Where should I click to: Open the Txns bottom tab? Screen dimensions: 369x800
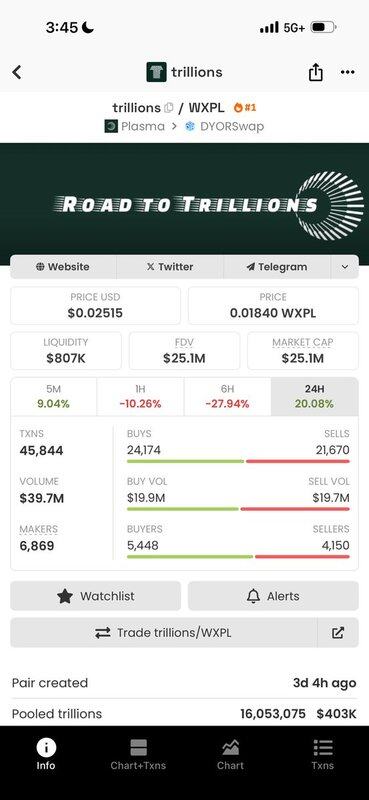point(323,755)
